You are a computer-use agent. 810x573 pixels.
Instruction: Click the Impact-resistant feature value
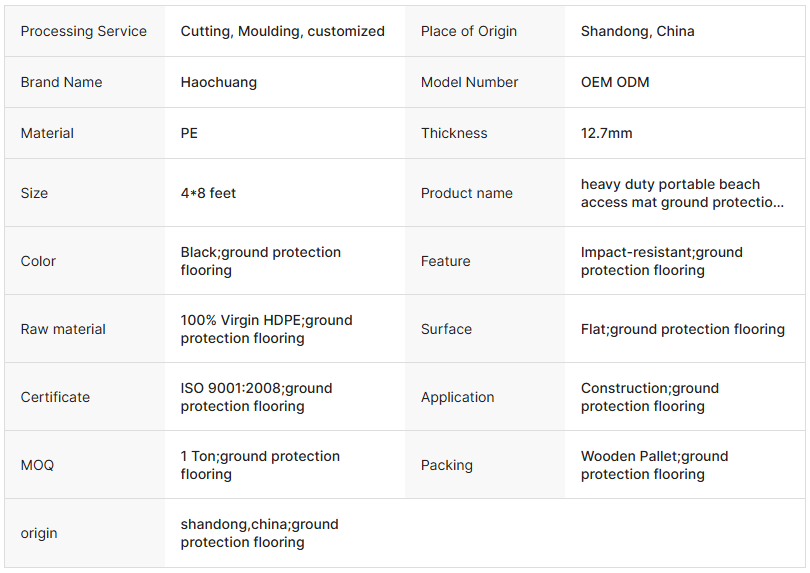661,261
